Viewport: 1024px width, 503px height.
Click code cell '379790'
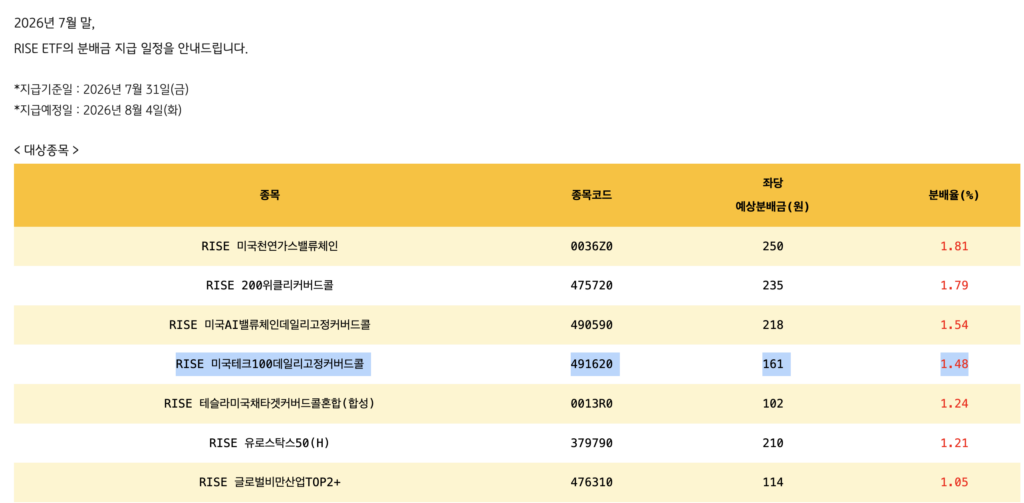click(591, 443)
